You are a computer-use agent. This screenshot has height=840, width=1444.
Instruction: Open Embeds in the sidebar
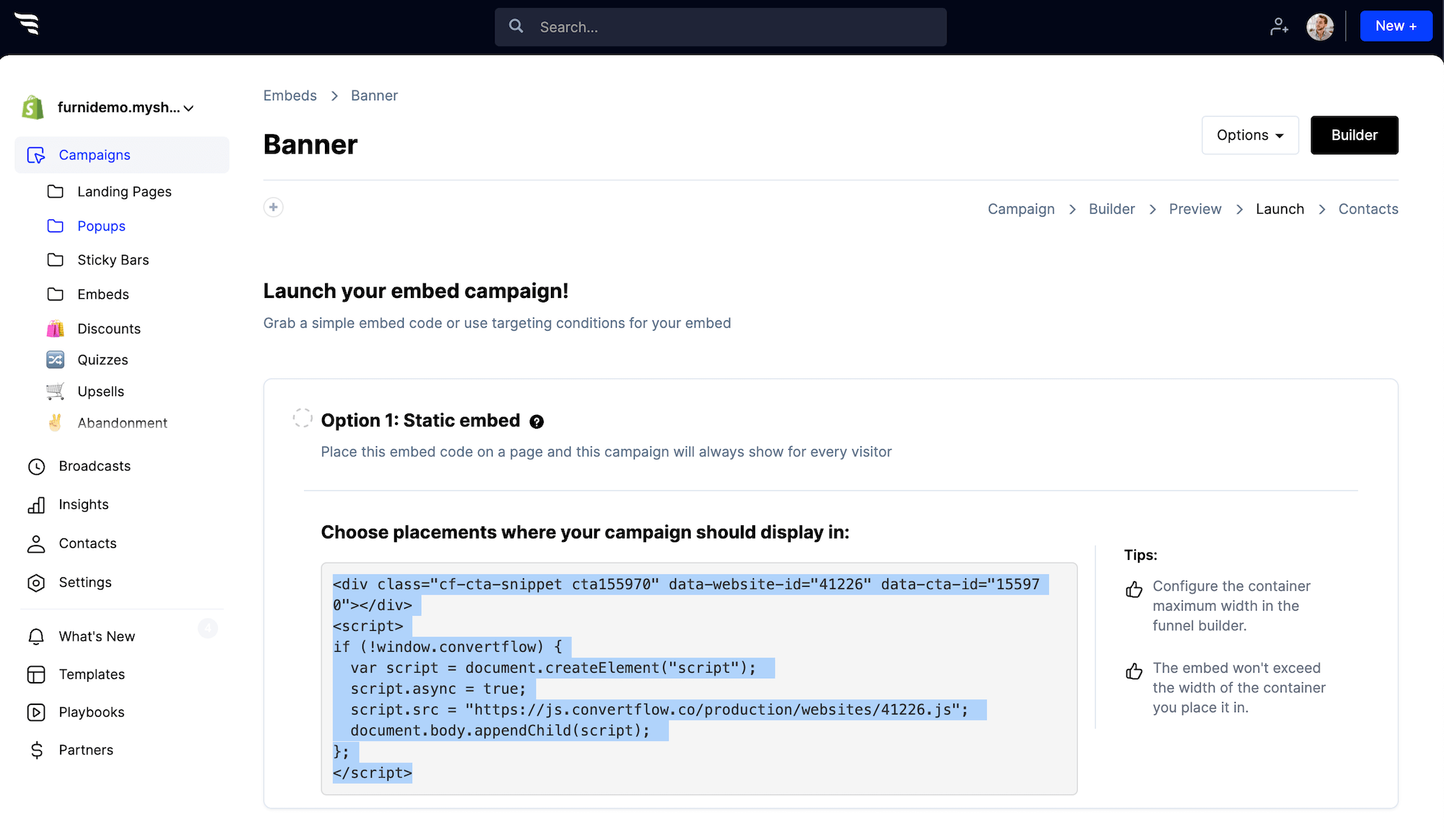pyautogui.click(x=103, y=294)
